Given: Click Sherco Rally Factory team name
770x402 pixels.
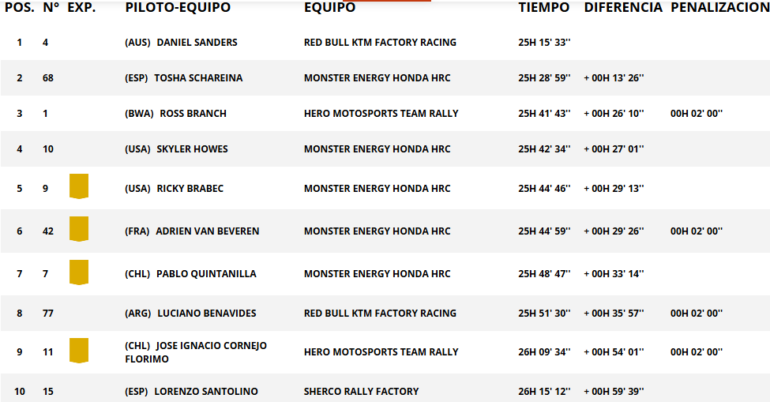Looking at the screenshot, I should [361, 391].
